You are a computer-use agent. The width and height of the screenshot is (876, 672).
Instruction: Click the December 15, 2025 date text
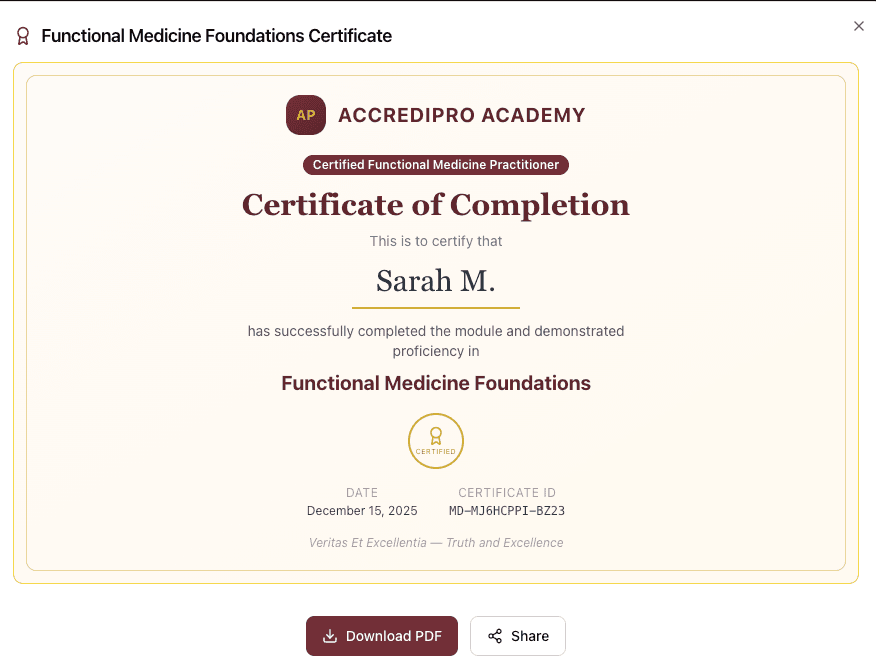pos(362,510)
